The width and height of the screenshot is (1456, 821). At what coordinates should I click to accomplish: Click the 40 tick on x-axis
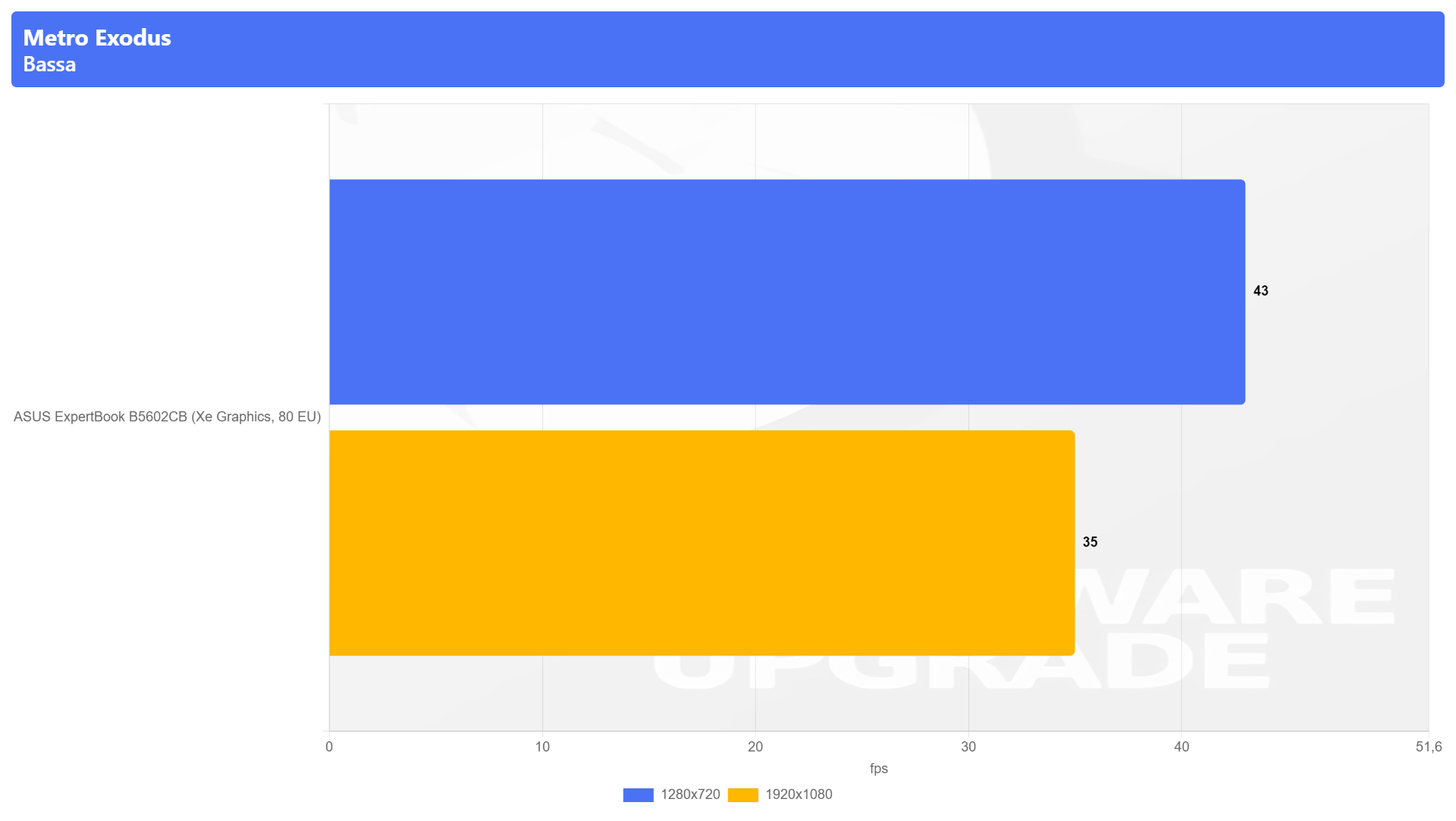[x=1181, y=747]
